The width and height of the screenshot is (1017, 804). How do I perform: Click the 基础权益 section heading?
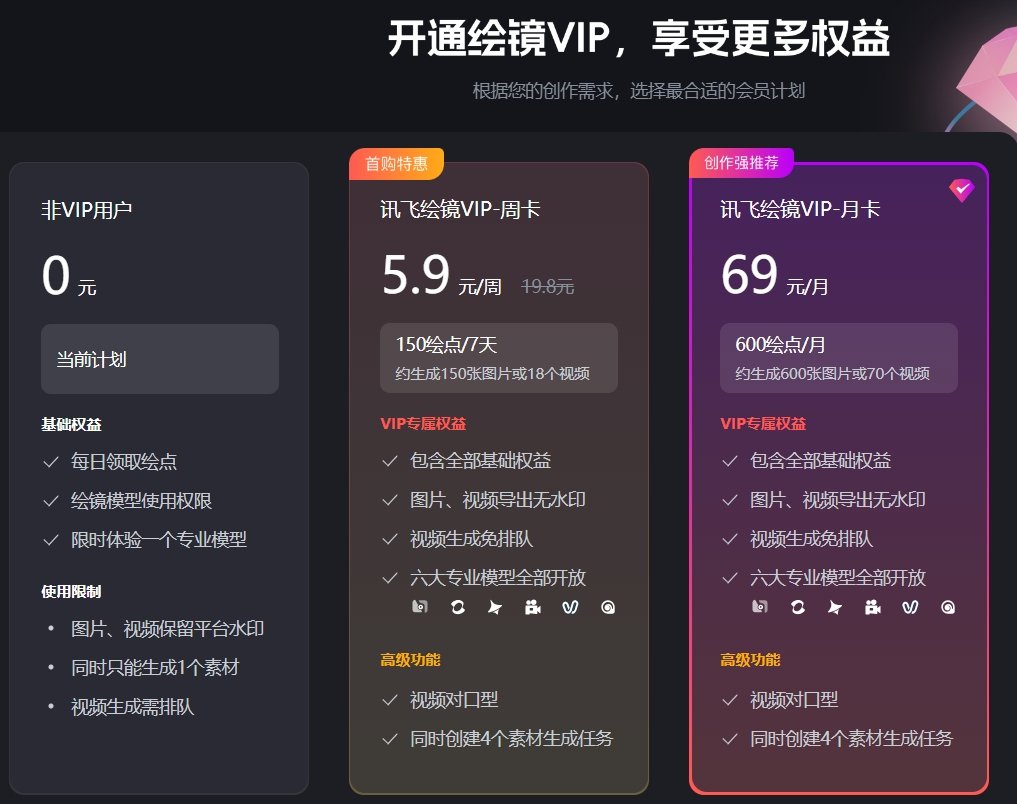(x=71, y=425)
